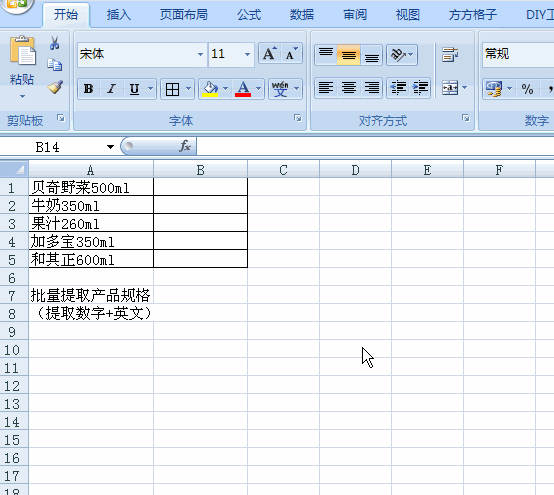Open the font name dropdown
Screen dimensions: 554x495
tap(200, 54)
